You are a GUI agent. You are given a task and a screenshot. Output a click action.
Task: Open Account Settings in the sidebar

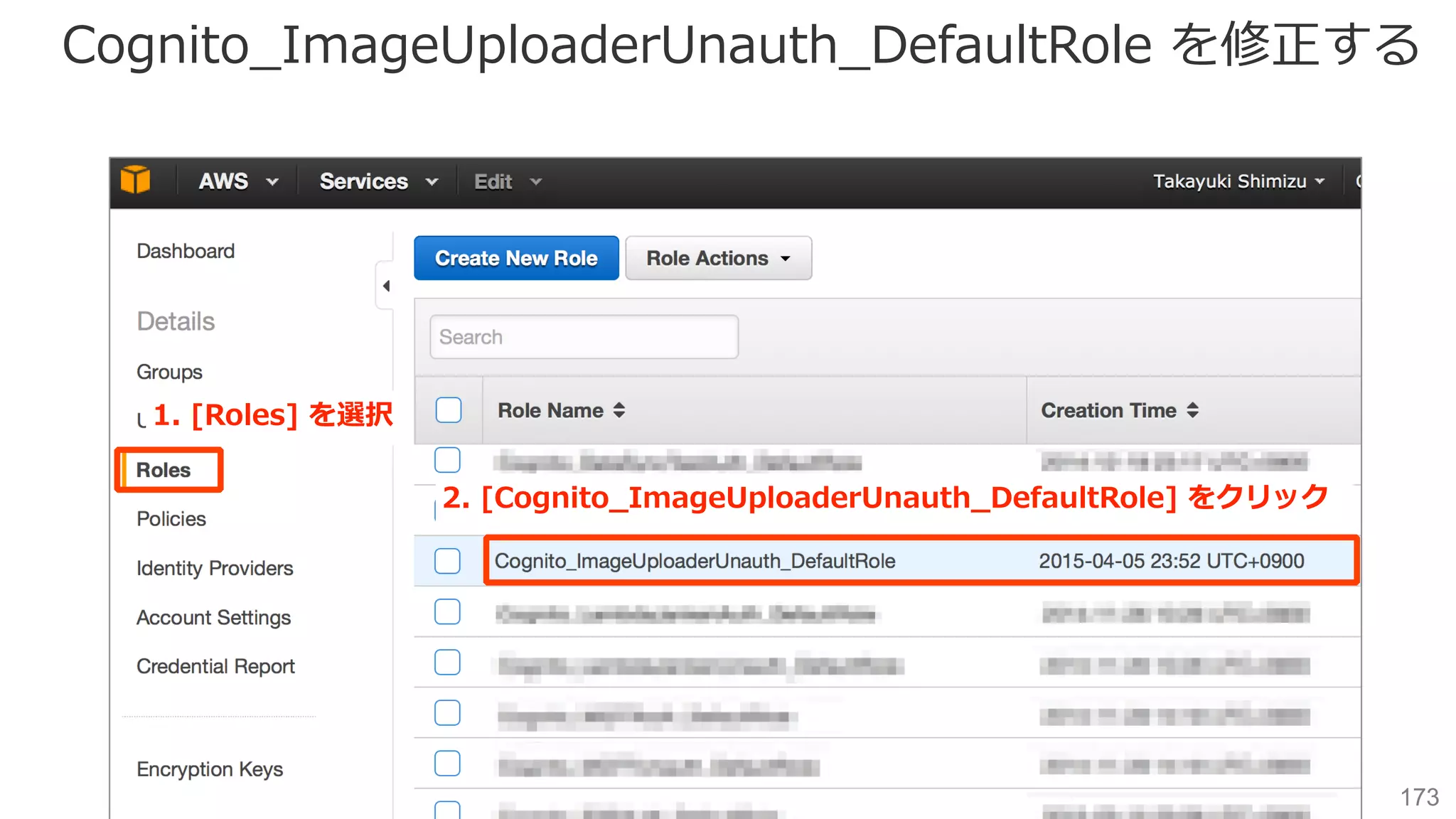(213, 618)
